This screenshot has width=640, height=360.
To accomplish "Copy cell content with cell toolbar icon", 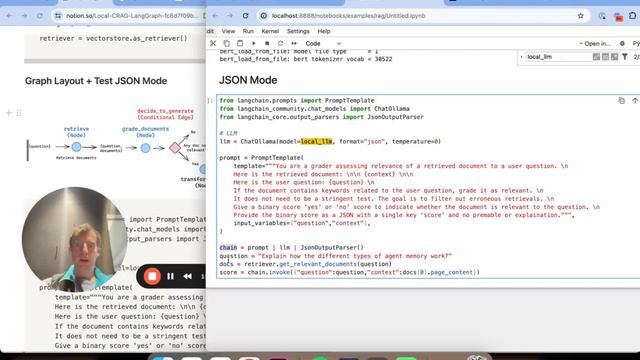I will click(621, 100).
